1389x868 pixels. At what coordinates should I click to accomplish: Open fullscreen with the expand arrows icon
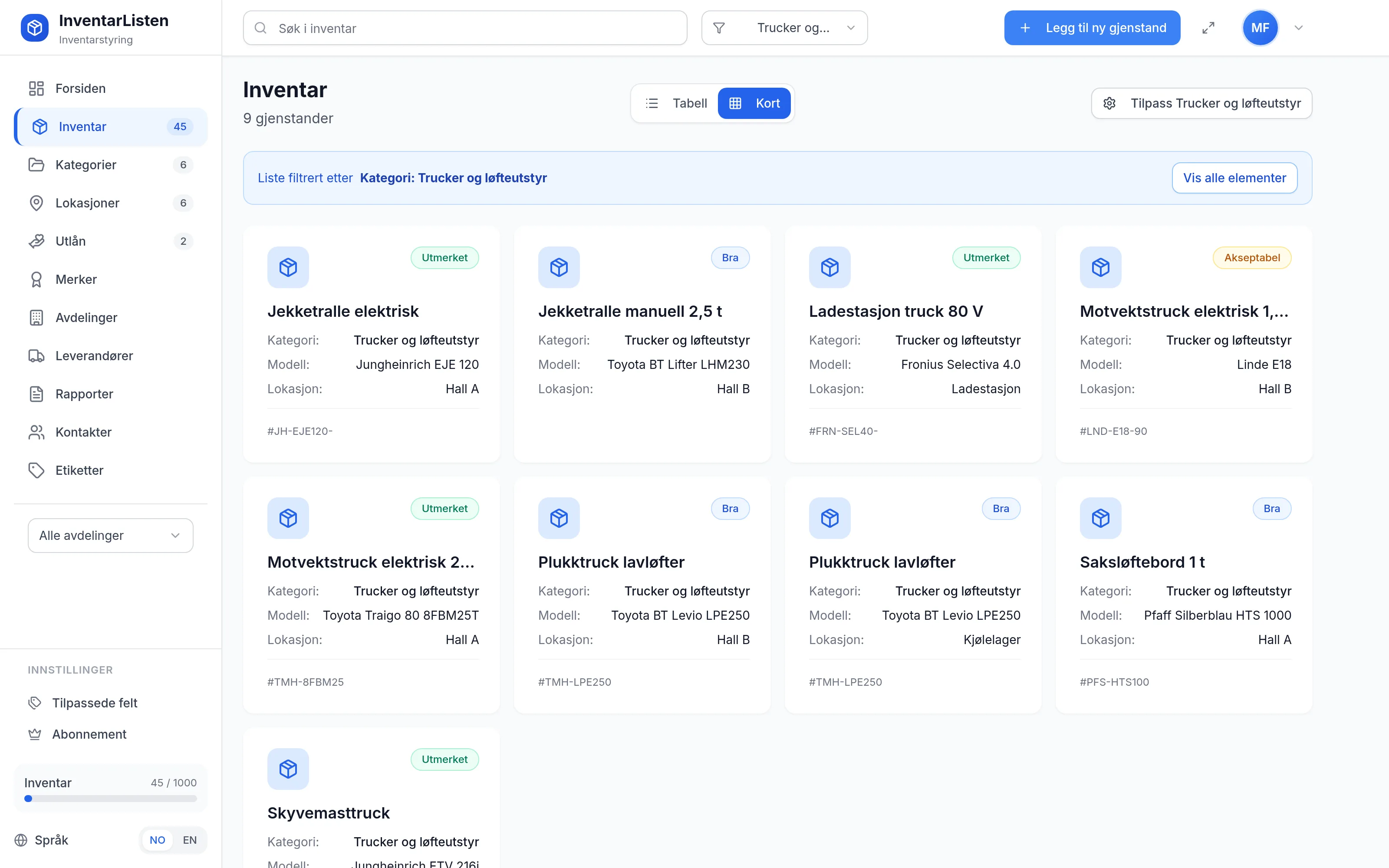tap(1208, 27)
